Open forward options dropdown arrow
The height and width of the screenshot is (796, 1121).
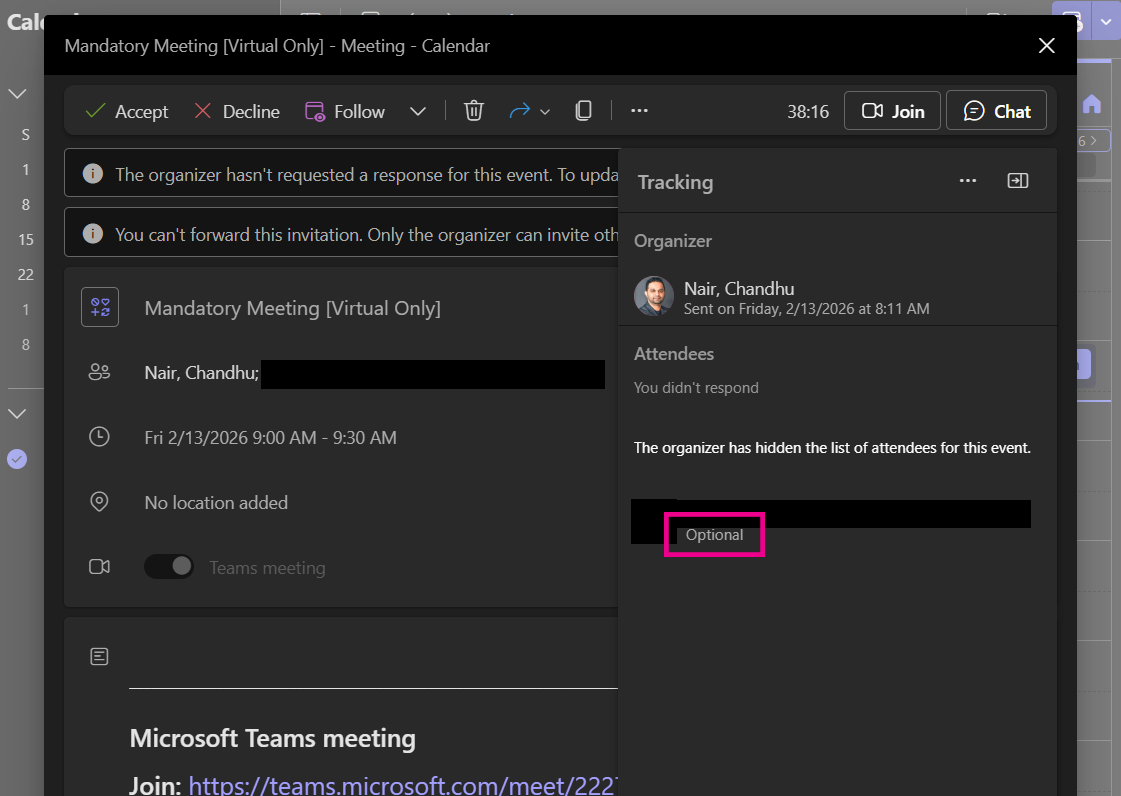(545, 112)
